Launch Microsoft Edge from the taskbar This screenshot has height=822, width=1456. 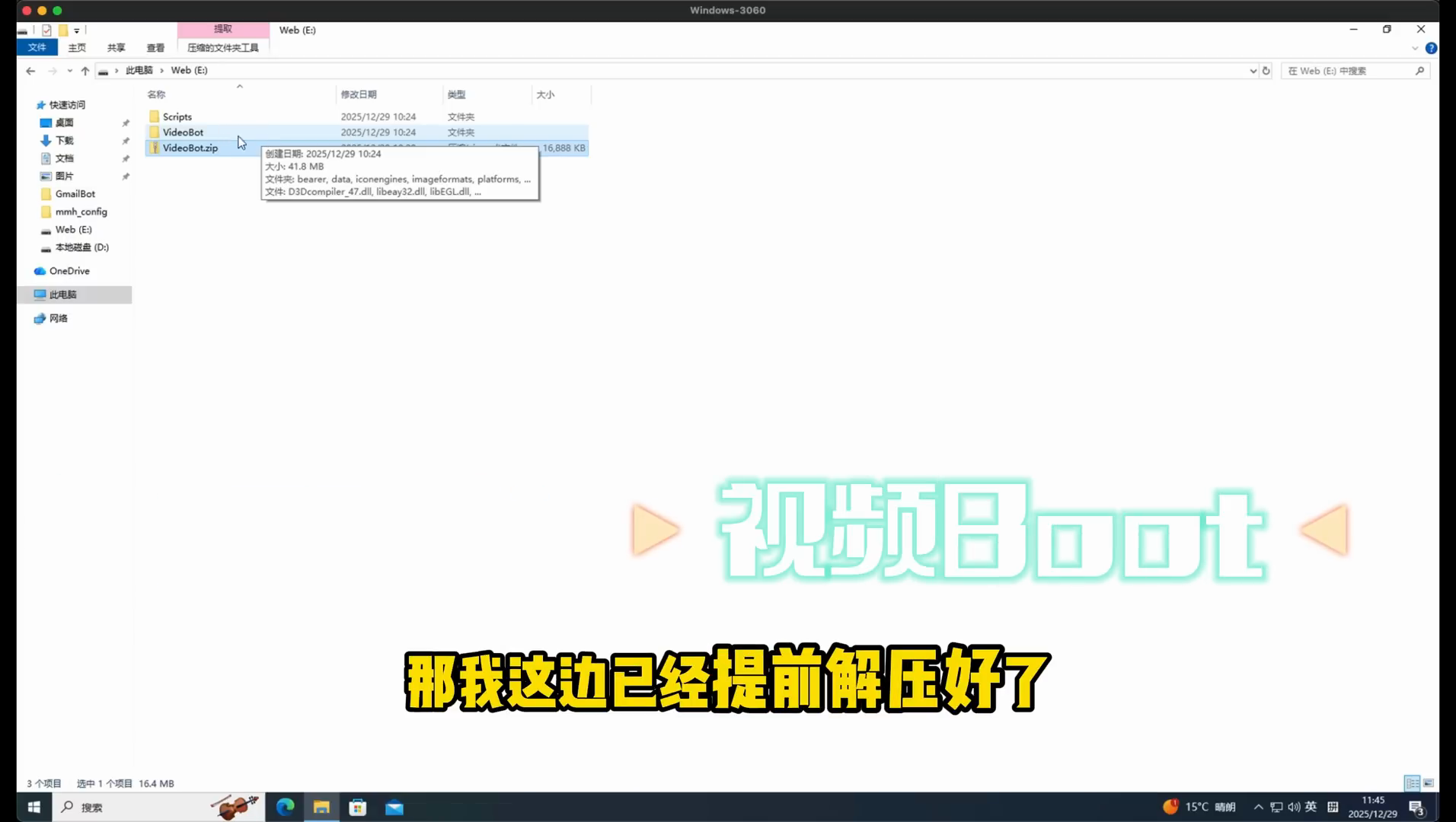pyautogui.click(x=285, y=807)
